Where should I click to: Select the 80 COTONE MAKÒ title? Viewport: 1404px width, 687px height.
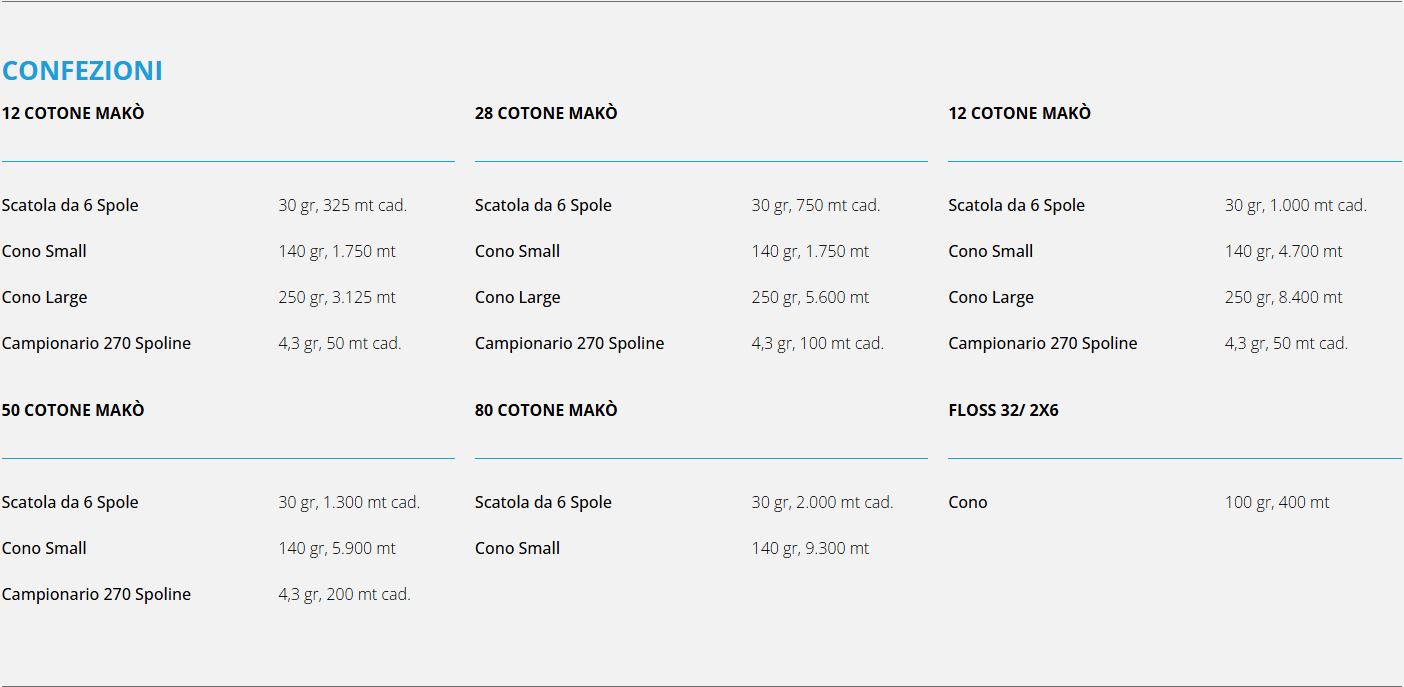point(546,410)
